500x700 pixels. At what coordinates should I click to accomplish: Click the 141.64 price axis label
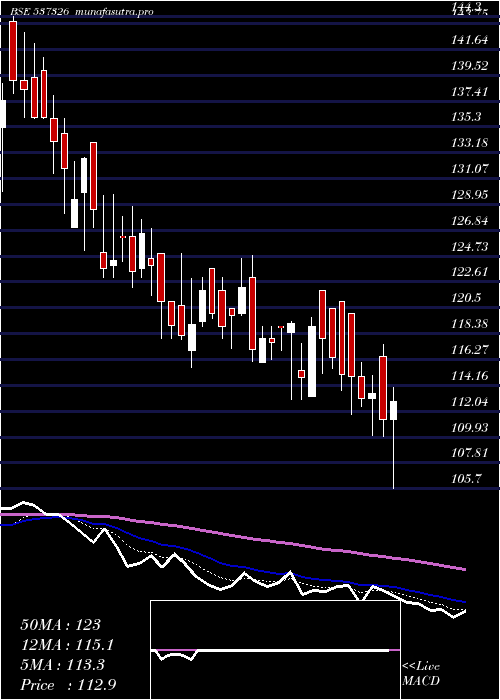[469, 41]
